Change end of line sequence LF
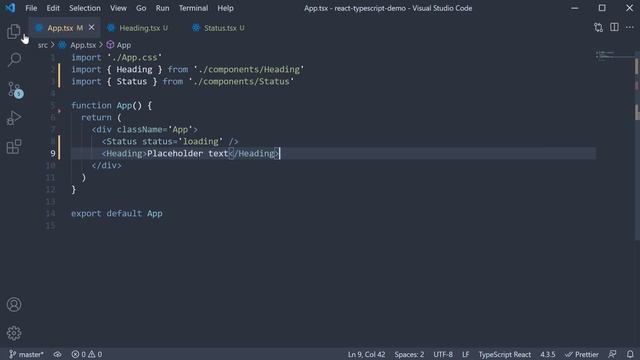 (x=465, y=354)
